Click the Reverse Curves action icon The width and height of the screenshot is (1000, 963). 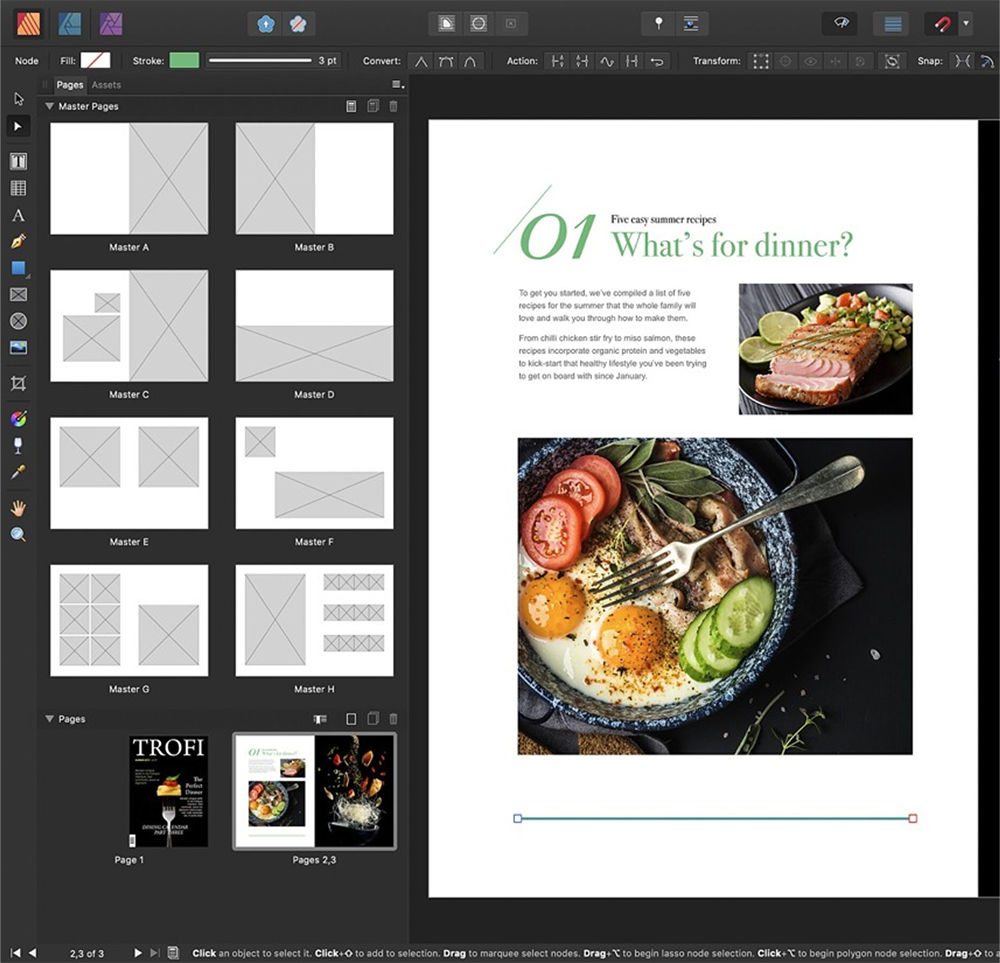tap(657, 61)
